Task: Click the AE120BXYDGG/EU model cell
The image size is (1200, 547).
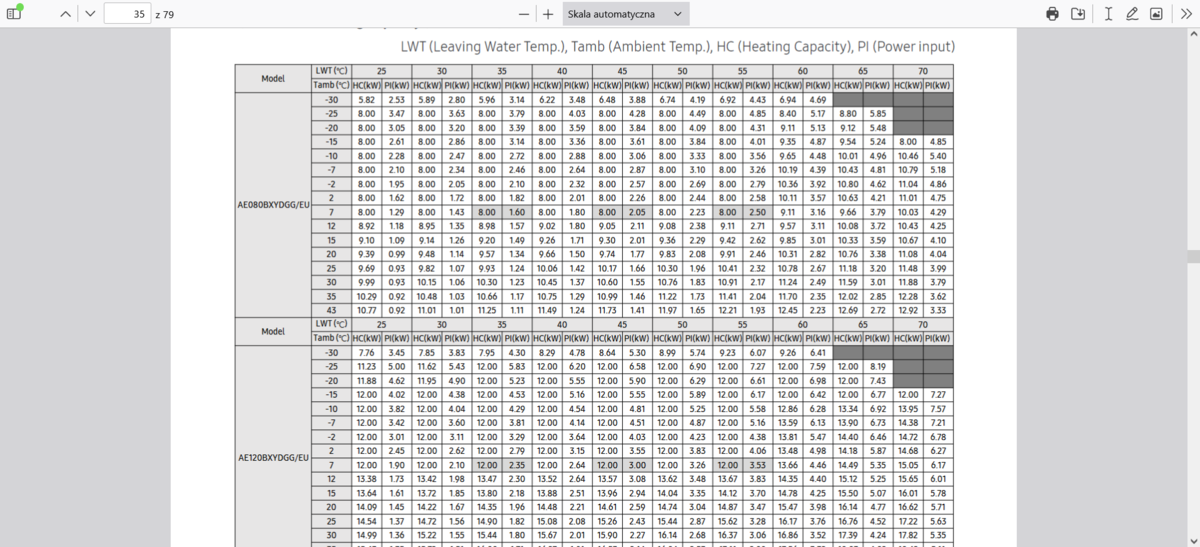Action: pos(273,458)
